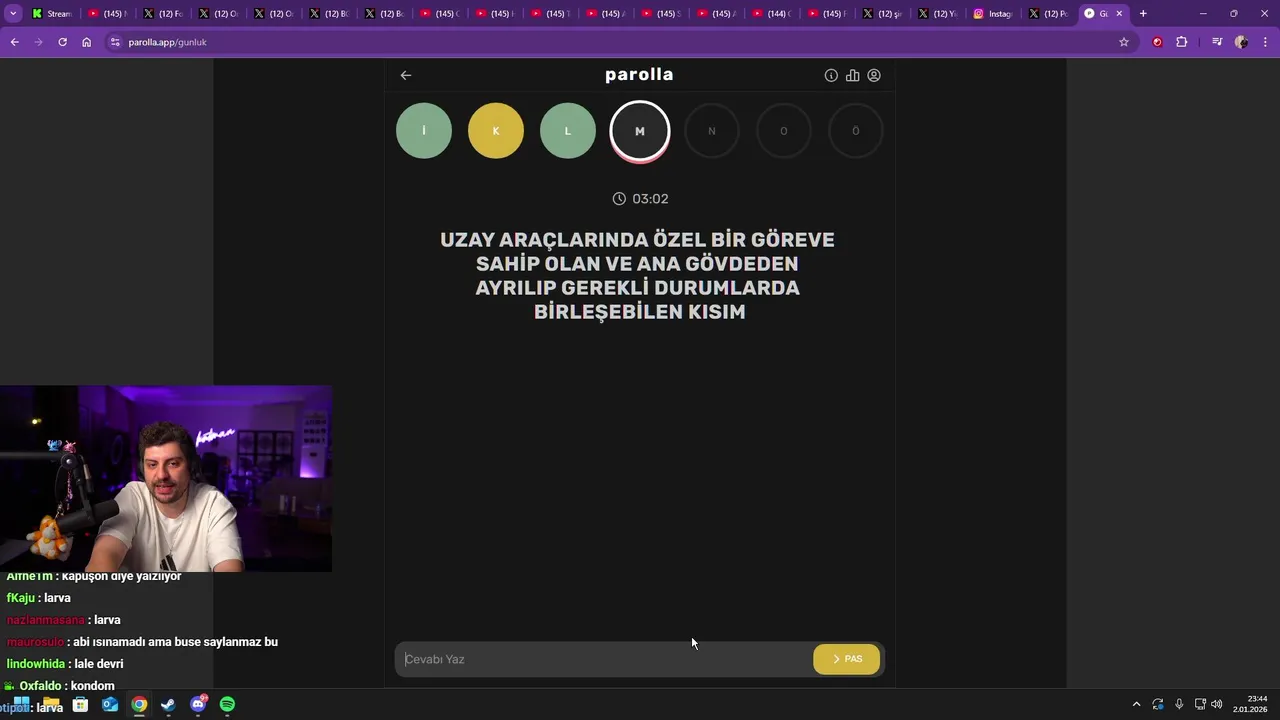
Task: Click the lindowhida lale devri chat message
Action: click(65, 664)
